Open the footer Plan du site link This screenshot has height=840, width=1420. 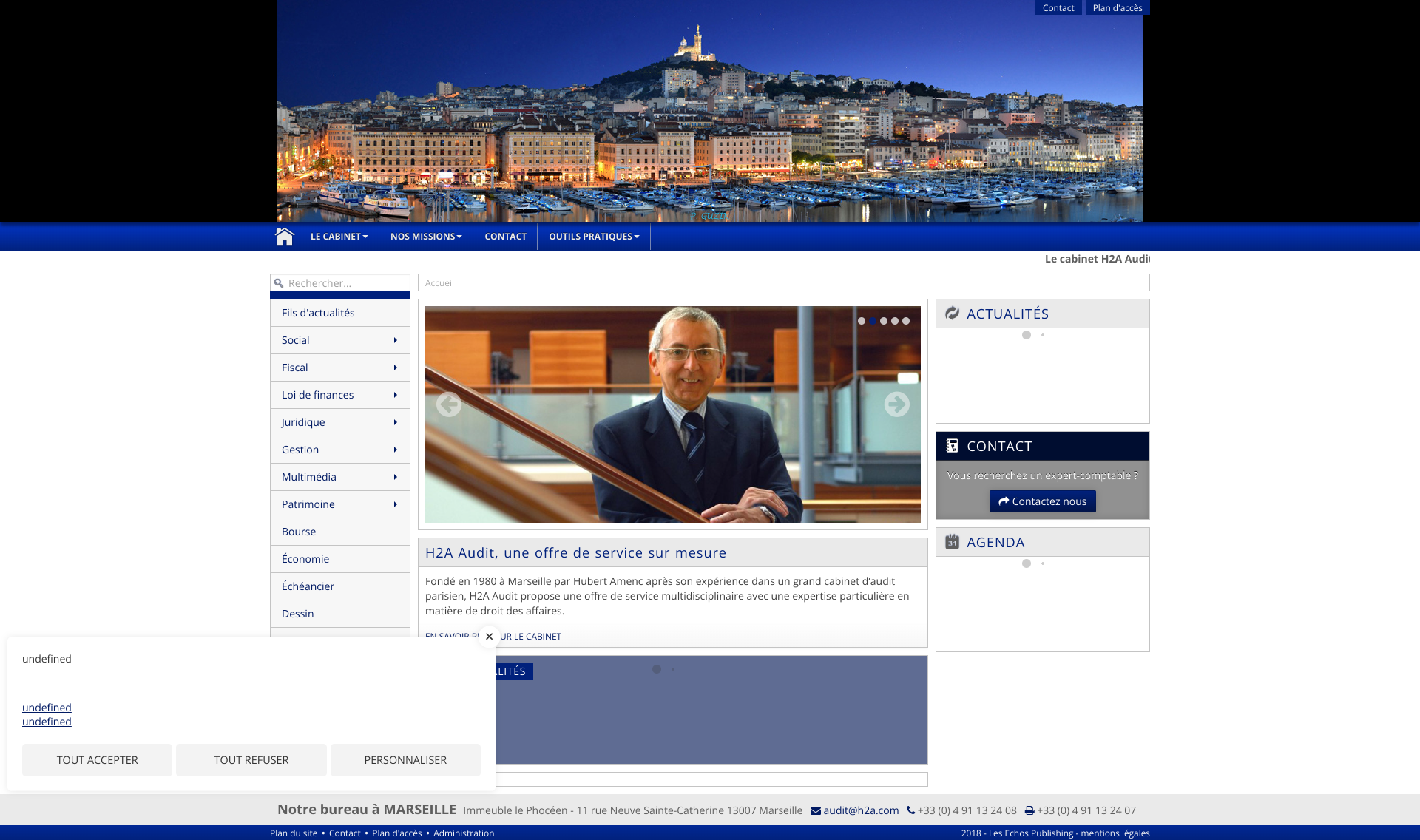point(294,833)
